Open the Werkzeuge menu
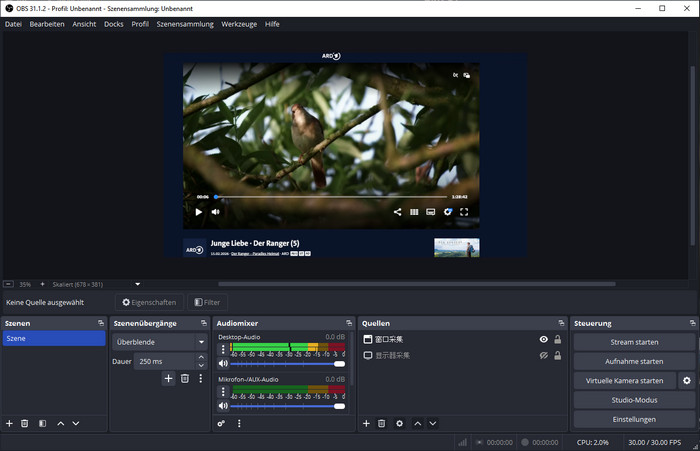Image resolution: width=700 pixels, height=451 pixels. (x=239, y=23)
